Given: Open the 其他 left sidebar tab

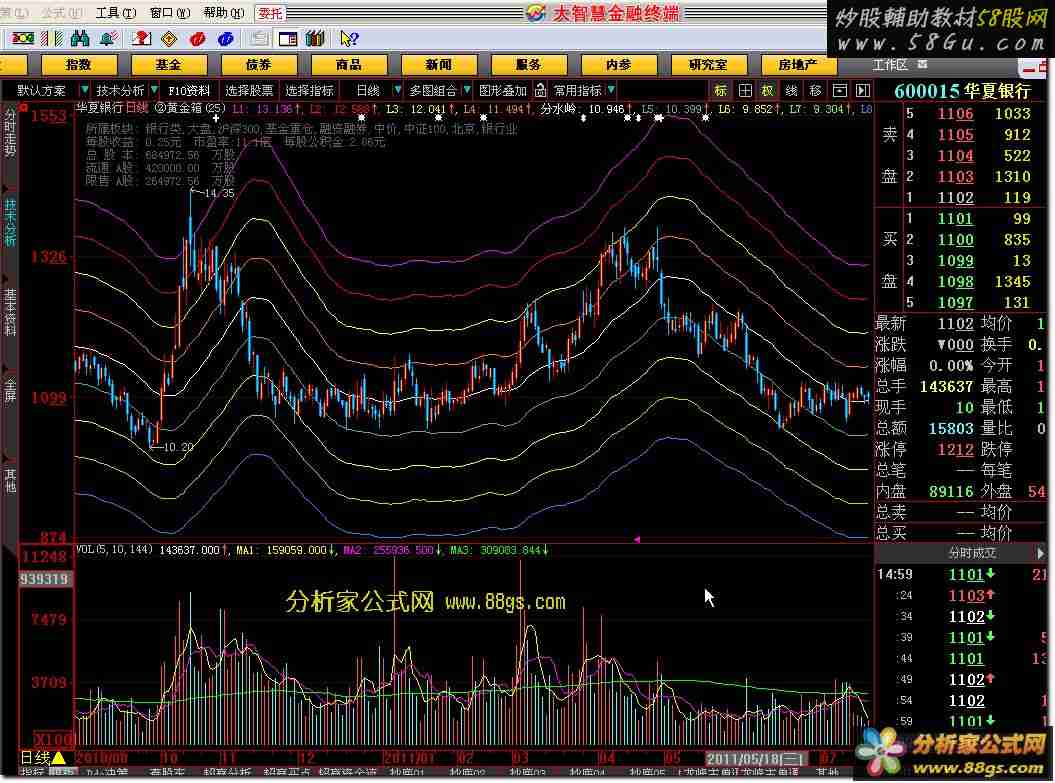Looking at the screenshot, I should [x=9, y=480].
